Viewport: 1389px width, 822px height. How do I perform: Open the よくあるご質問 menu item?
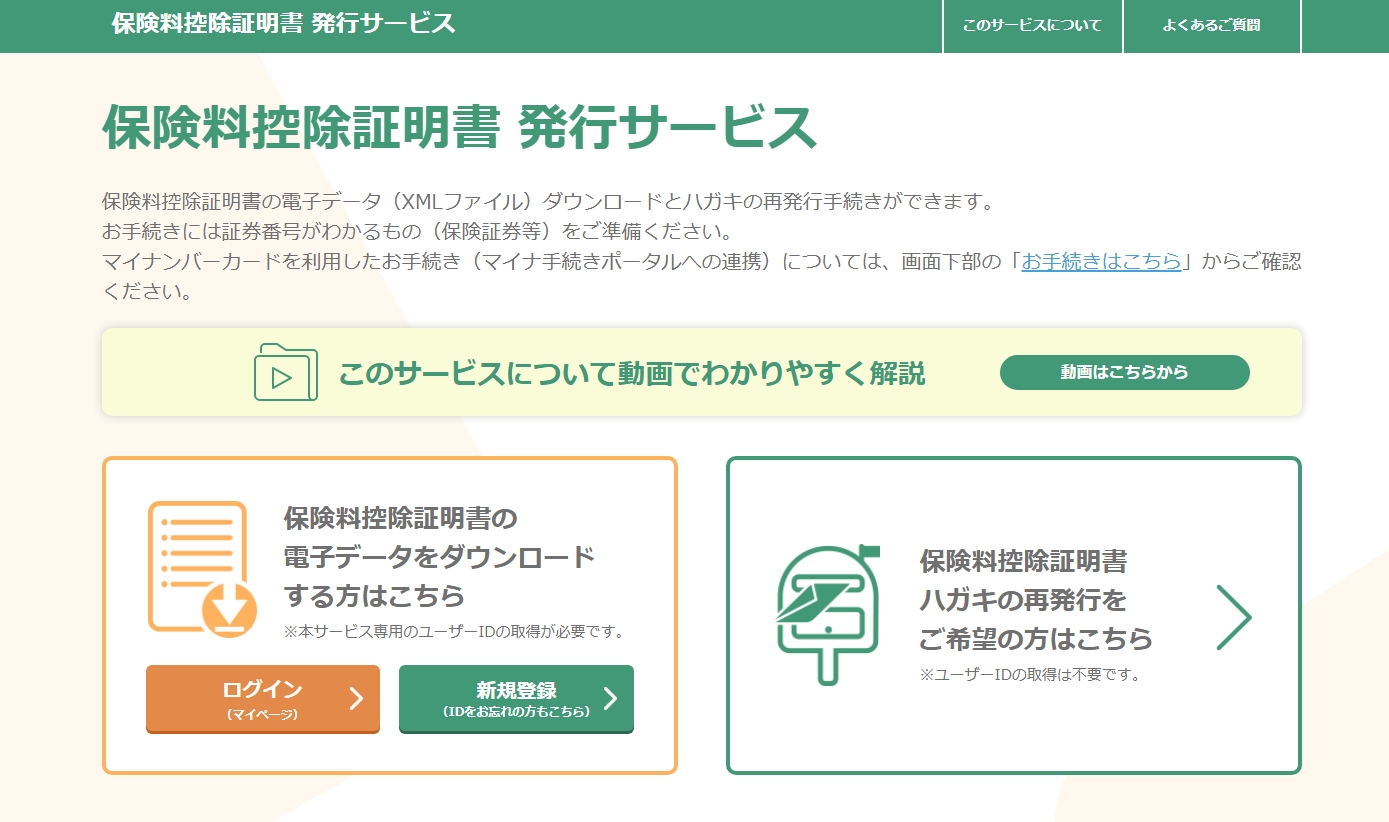[1211, 25]
